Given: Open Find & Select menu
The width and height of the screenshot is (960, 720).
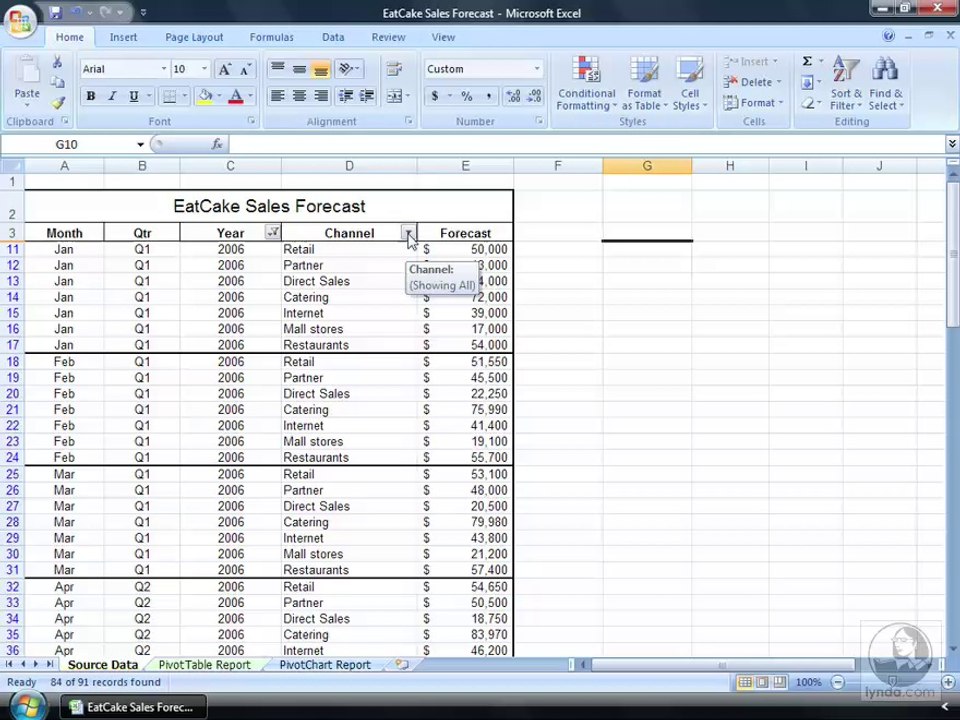Looking at the screenshot, I should (885, 84).
